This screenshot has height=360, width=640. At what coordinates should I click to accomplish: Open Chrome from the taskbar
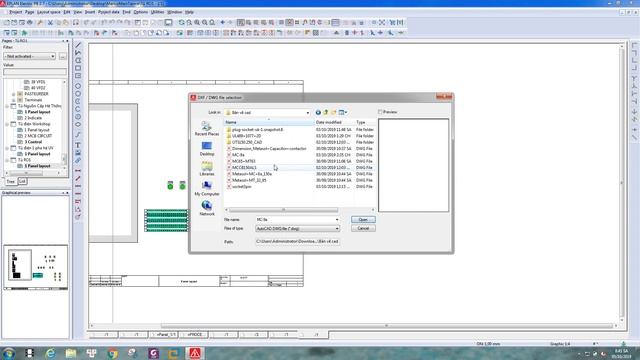(x=113, y=353)
